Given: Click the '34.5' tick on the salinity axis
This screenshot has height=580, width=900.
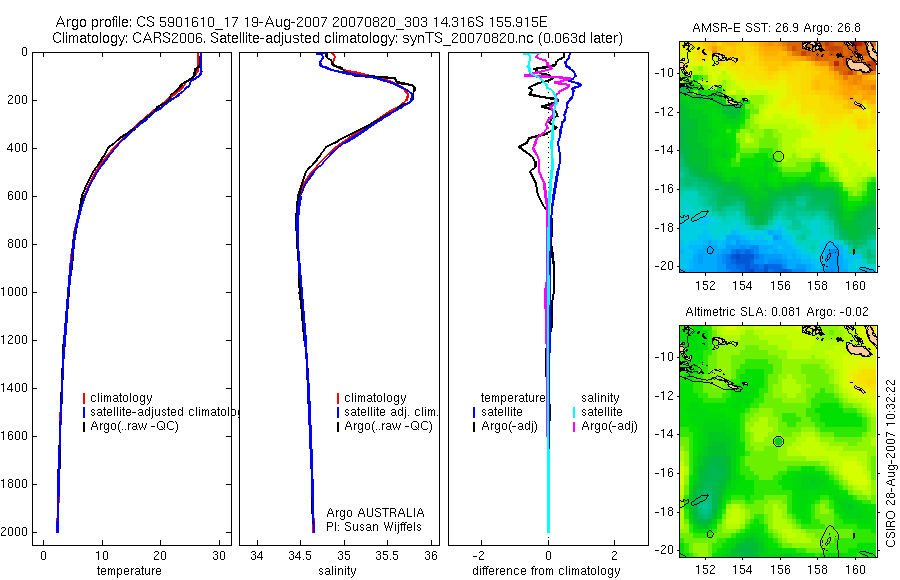Looking at the screenshot, I should tap(300, 556).
